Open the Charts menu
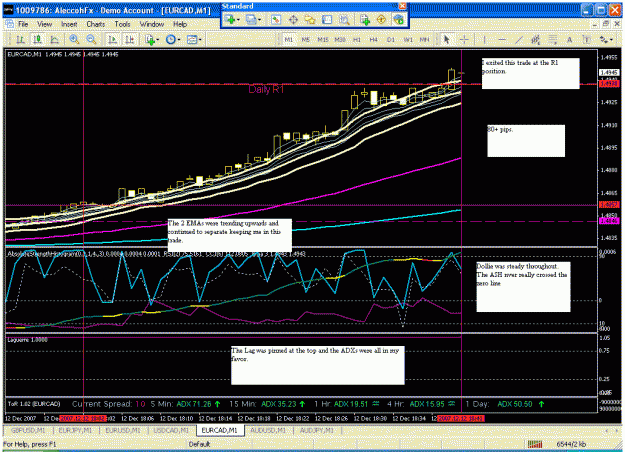625x452 pixels. (96, 24)
